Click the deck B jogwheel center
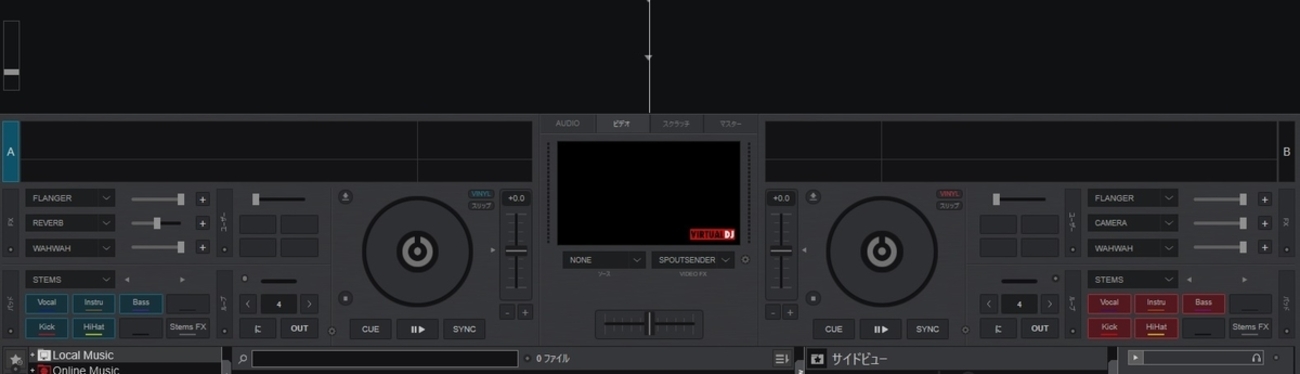This screenshot has height=374, width=1300. (x=881, y=251)
